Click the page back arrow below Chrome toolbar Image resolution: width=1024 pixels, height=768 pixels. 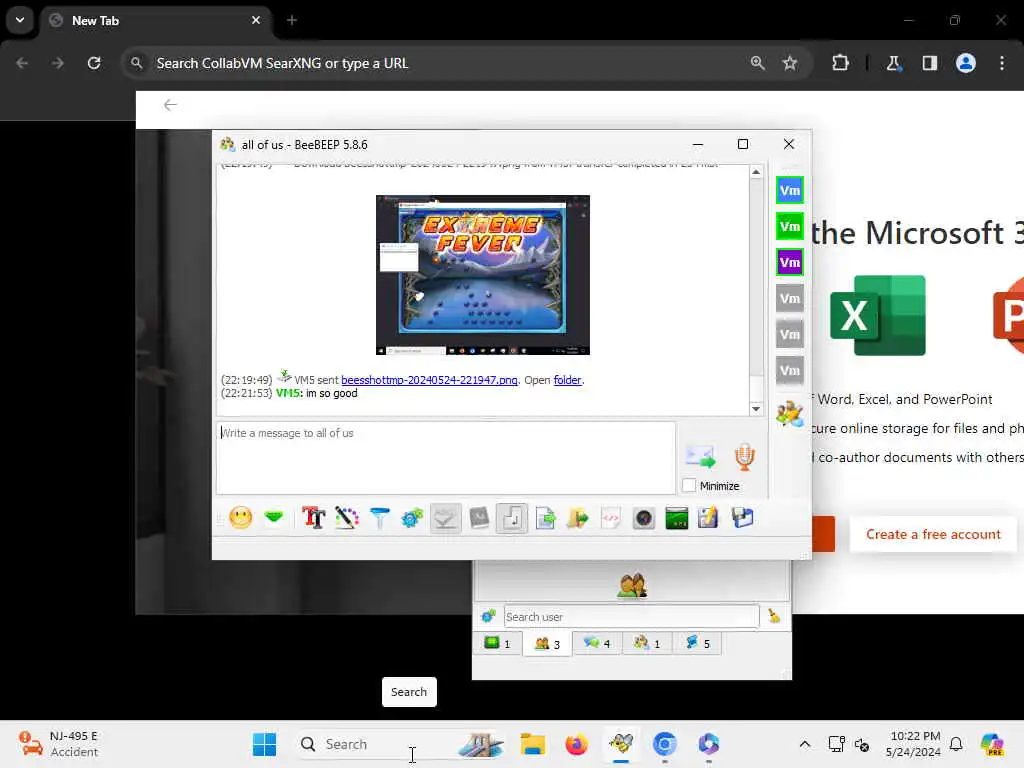[170, 105]
